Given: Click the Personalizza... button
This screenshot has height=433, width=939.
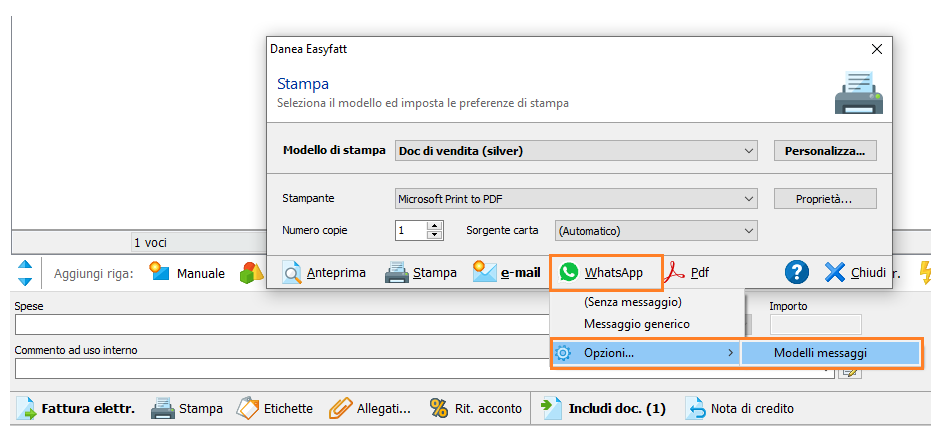Looking at the screenshot, I should (x=825, y=151).
